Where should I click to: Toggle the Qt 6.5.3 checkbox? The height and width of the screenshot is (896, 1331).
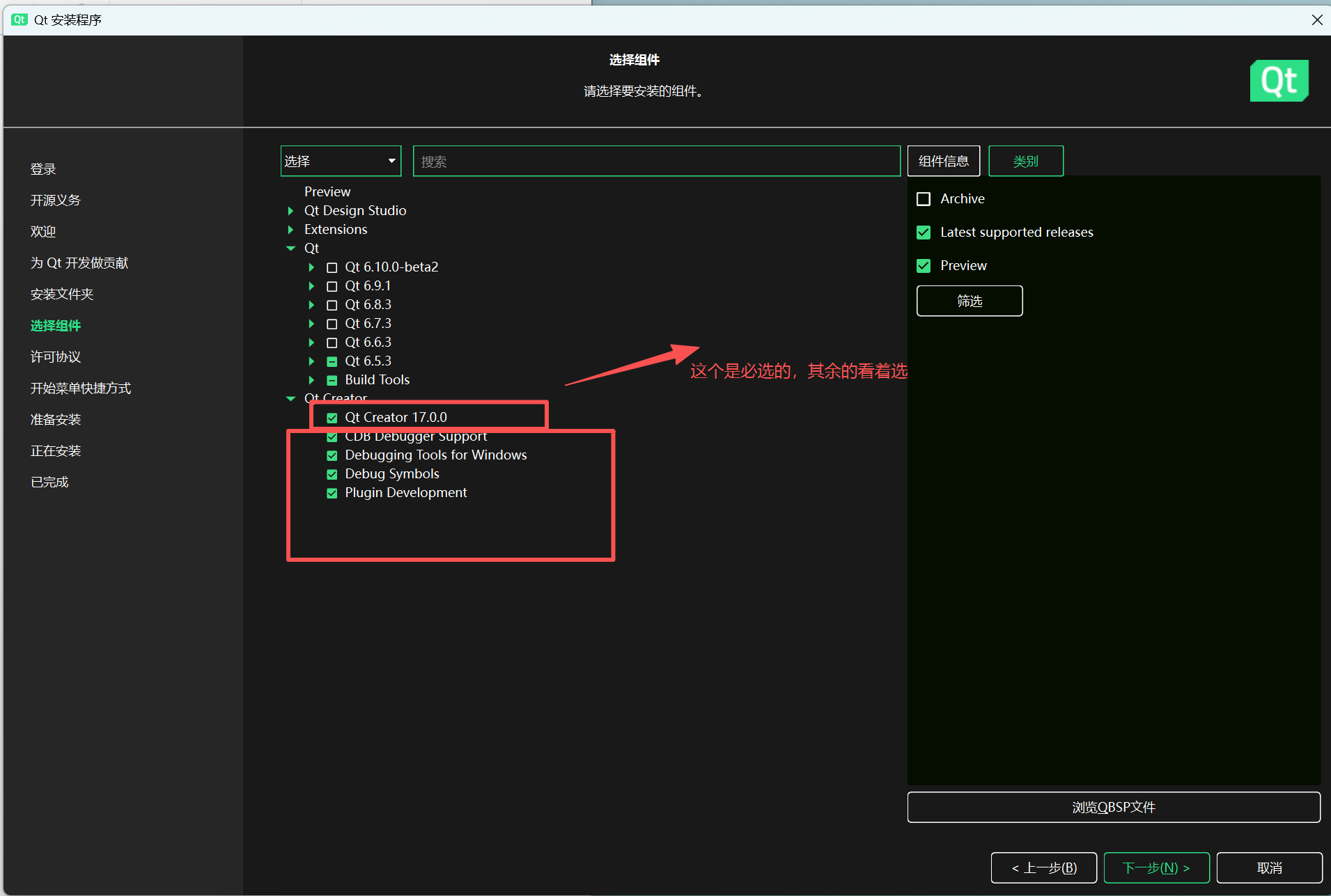click(x=332, y=361)
